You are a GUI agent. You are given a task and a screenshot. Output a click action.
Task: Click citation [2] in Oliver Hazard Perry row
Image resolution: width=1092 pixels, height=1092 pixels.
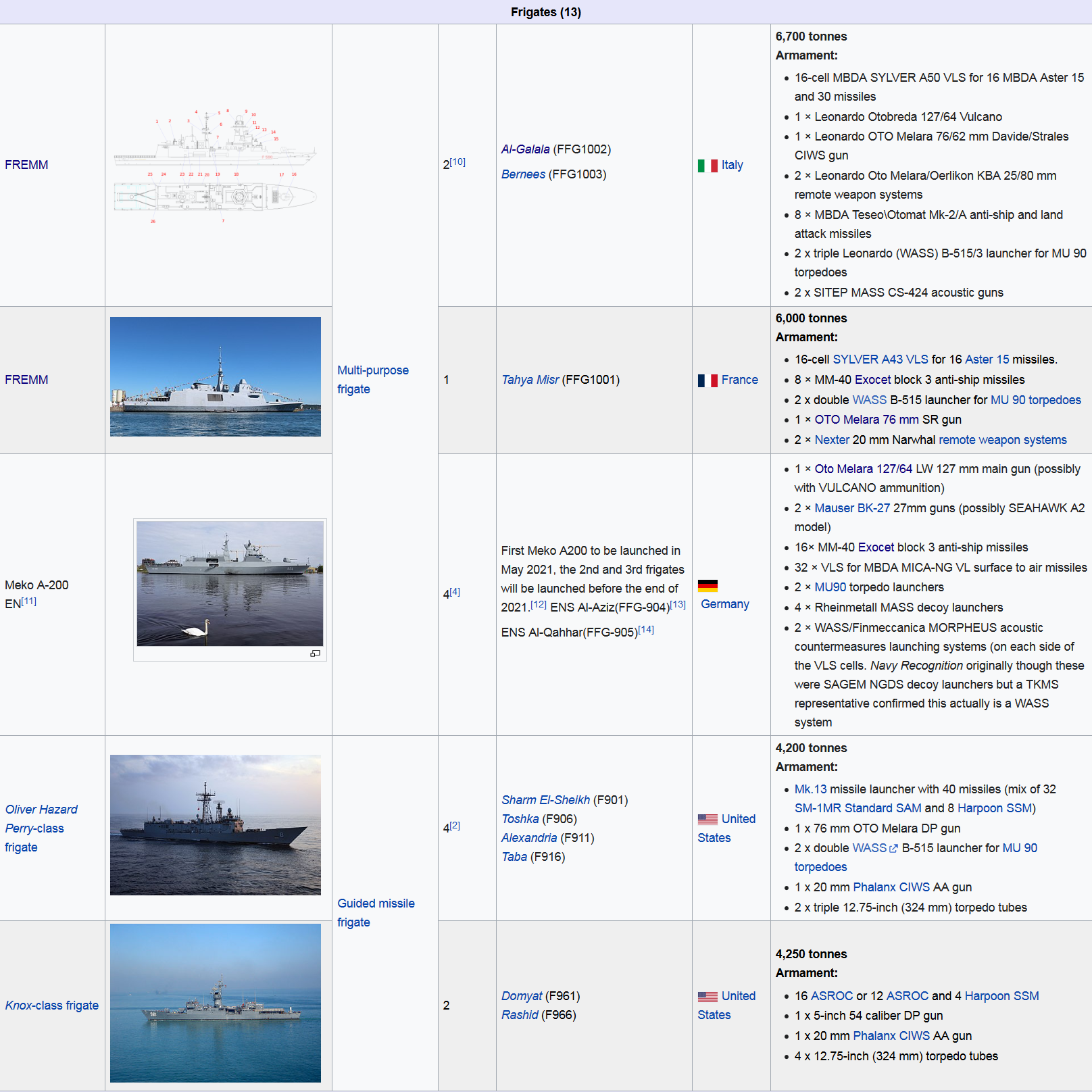click(455, 825)
